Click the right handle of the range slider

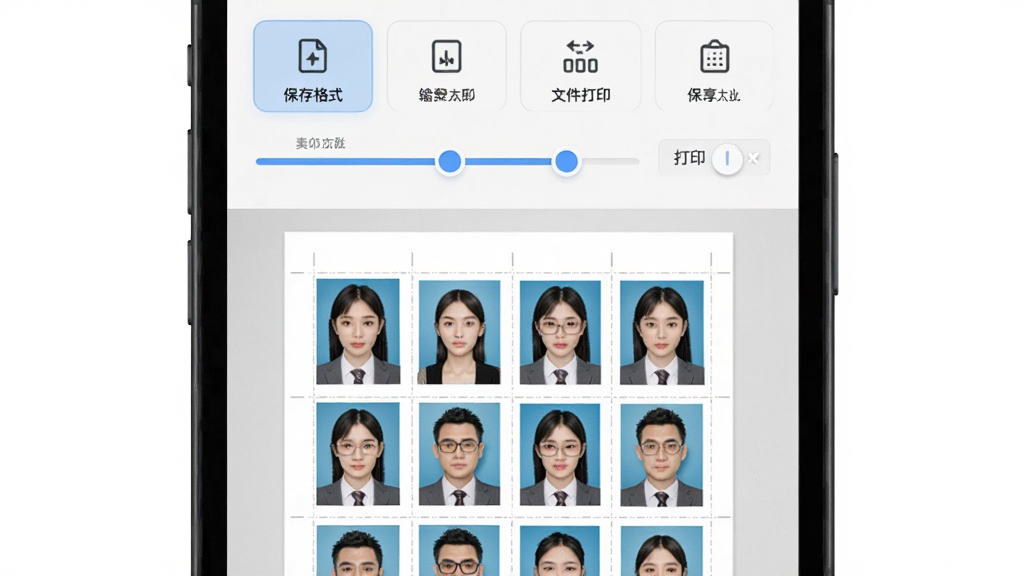[566, 161]
